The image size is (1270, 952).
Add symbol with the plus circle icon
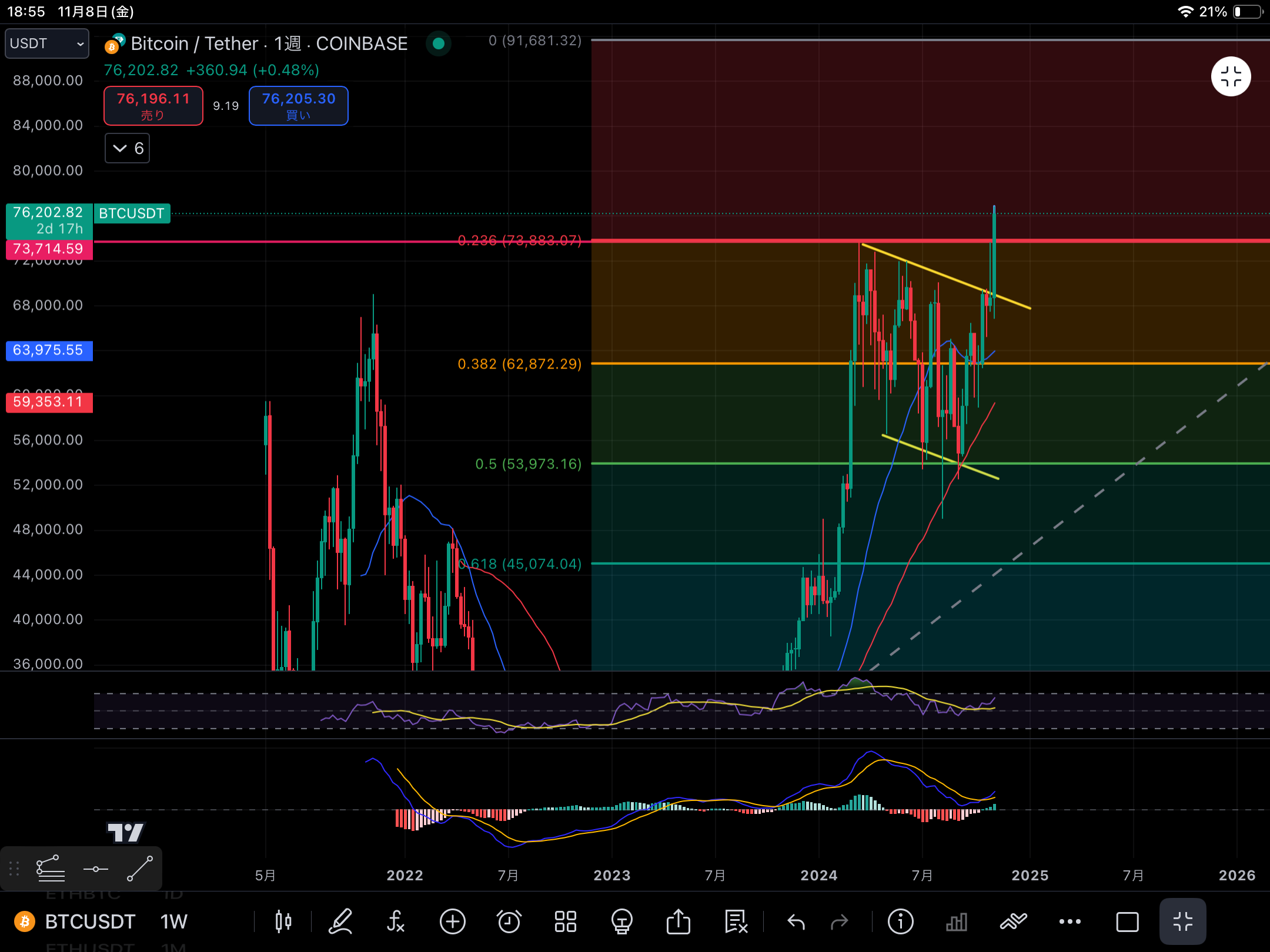[452, 921]
